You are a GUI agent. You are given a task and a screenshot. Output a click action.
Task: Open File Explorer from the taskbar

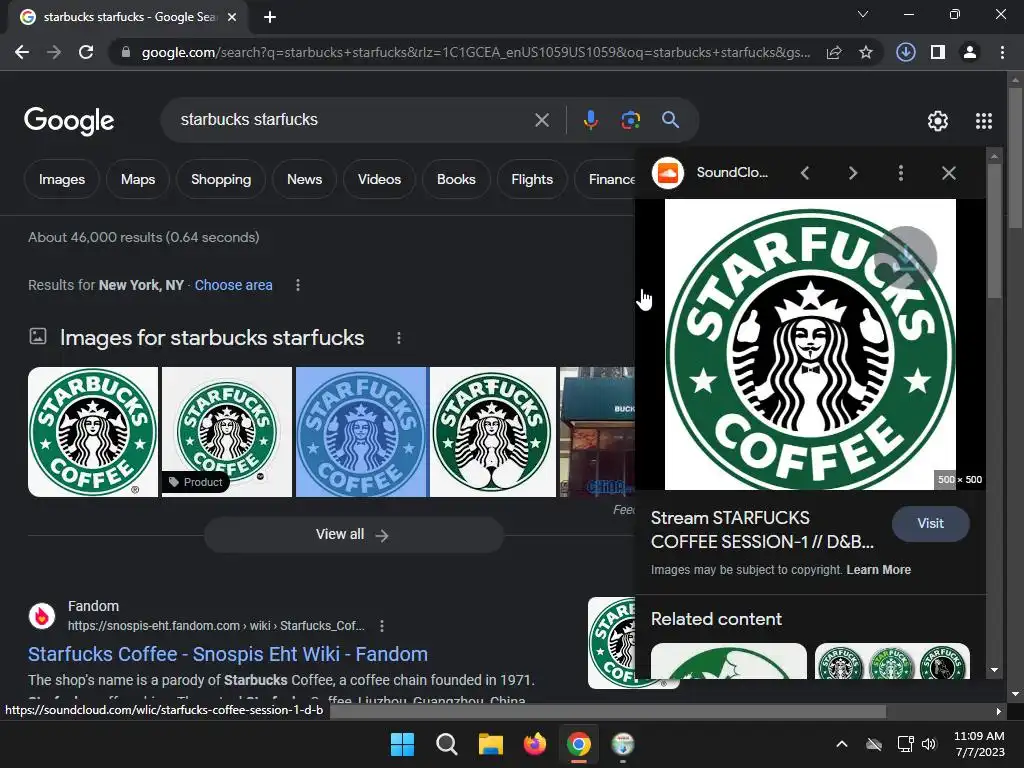tap(490, 744)
